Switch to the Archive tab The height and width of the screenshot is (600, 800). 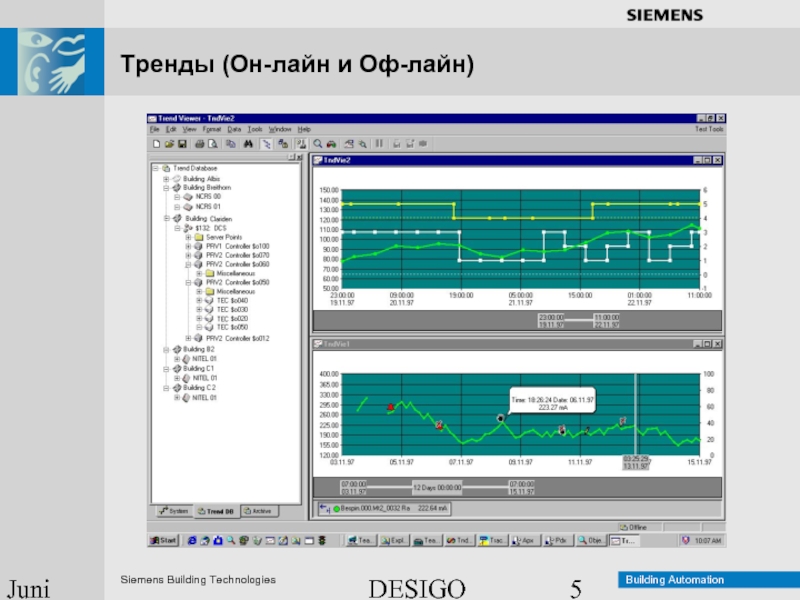[257, 511]
